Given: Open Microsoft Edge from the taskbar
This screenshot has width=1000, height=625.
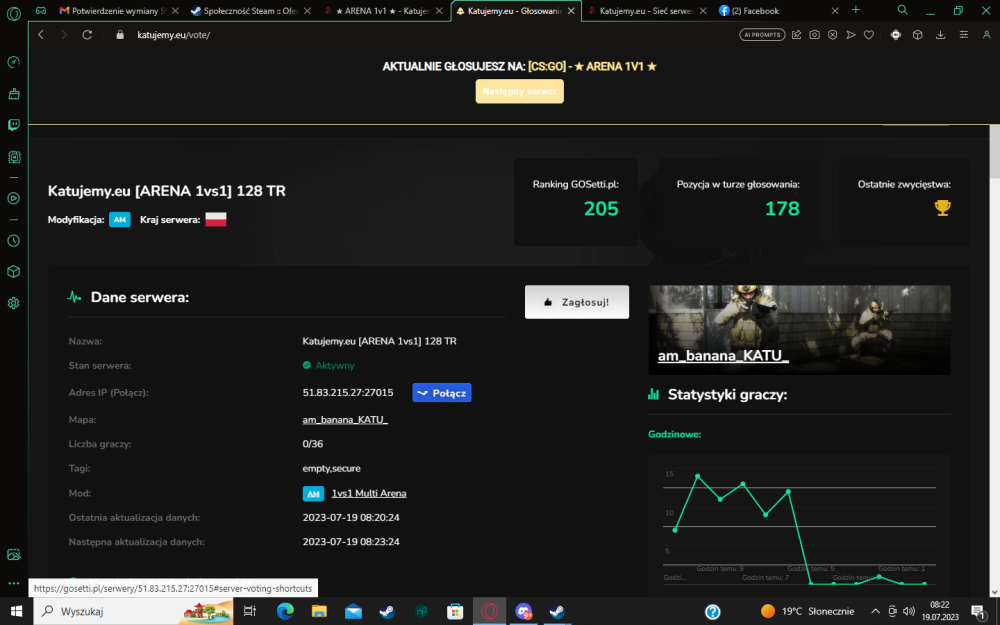Looking at the screenshot, I should tap(285, 611).
